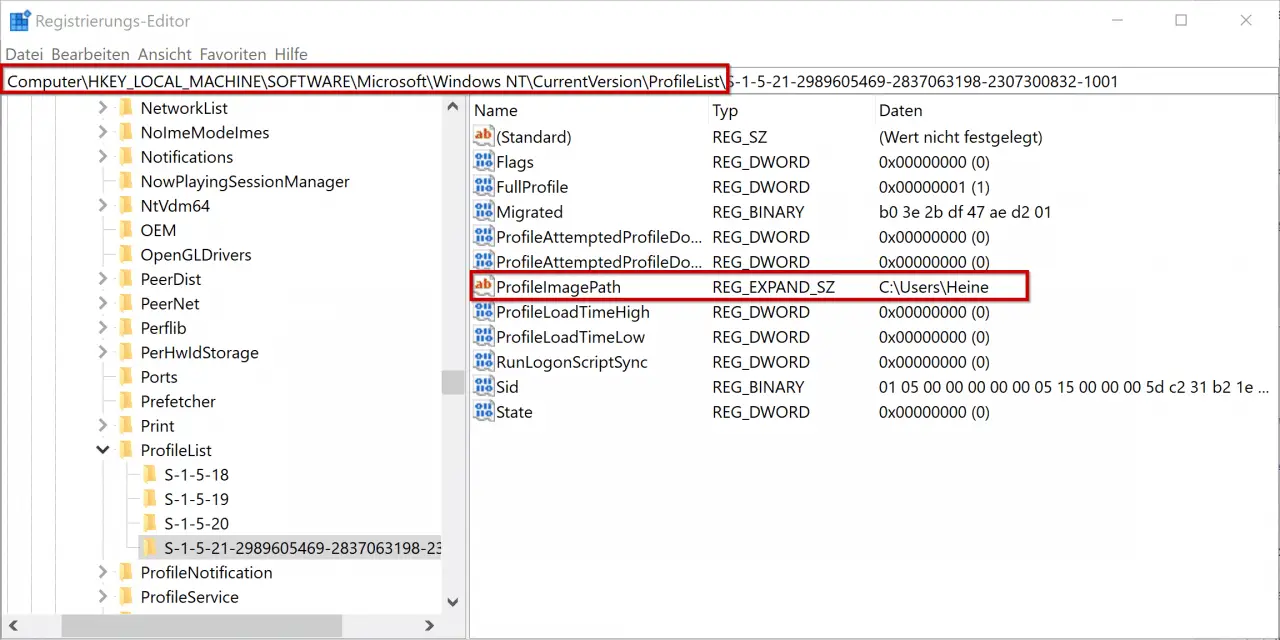Image resolution: width=1280 pixels, height=640 pixels.
Task: Click the Migrated binary value icon
Action: tap(484, 212)
